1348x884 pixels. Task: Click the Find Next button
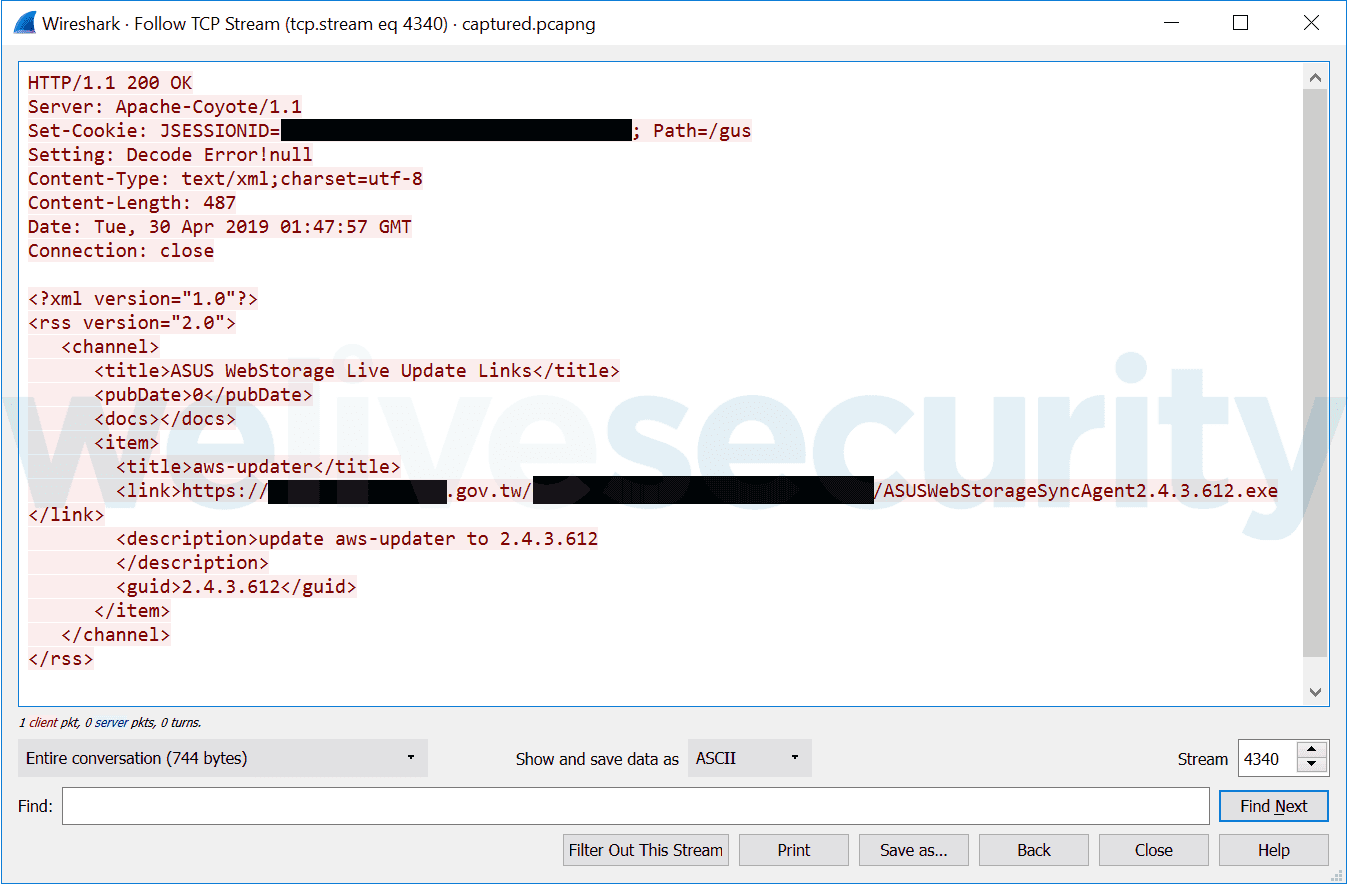click(x=1273, y=806)
